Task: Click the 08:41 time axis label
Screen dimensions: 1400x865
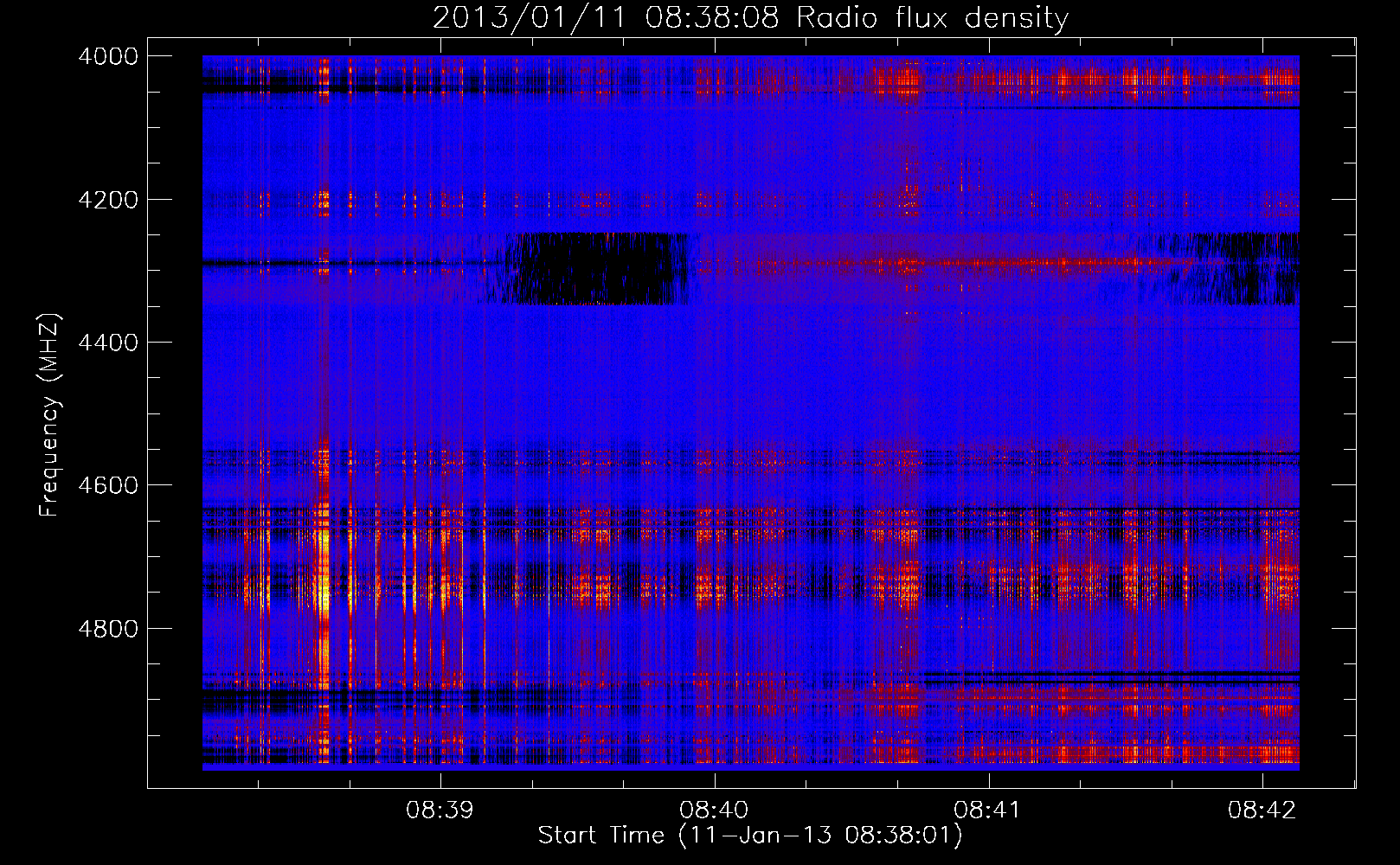Action: (x=988, y=810)
